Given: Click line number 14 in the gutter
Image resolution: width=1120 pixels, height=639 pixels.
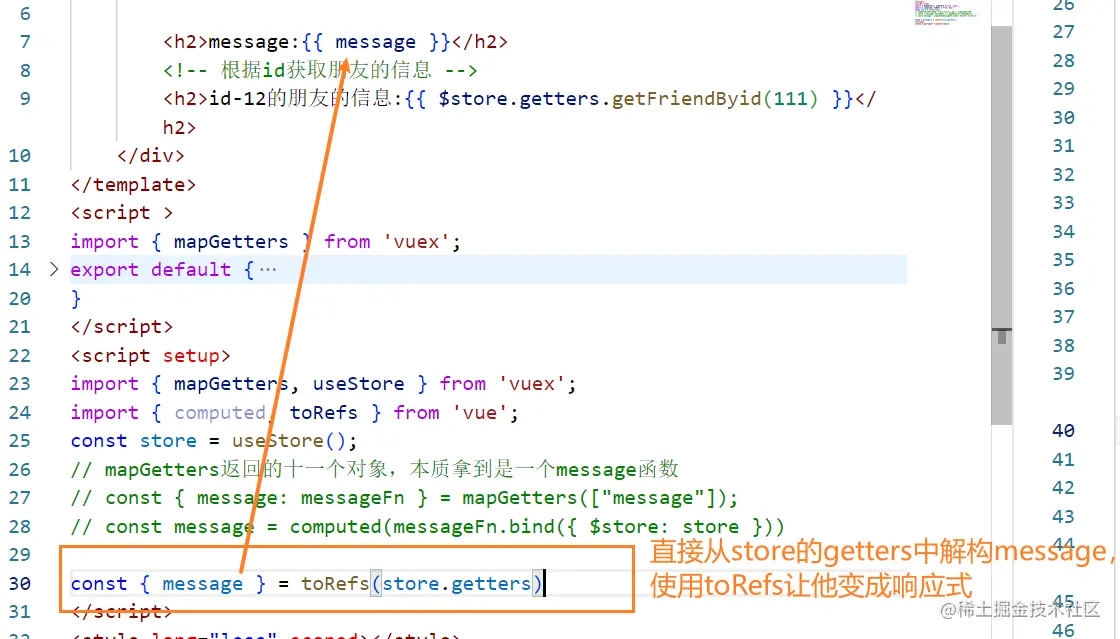Looking at the screenshot, I should (x=20, y=270).
